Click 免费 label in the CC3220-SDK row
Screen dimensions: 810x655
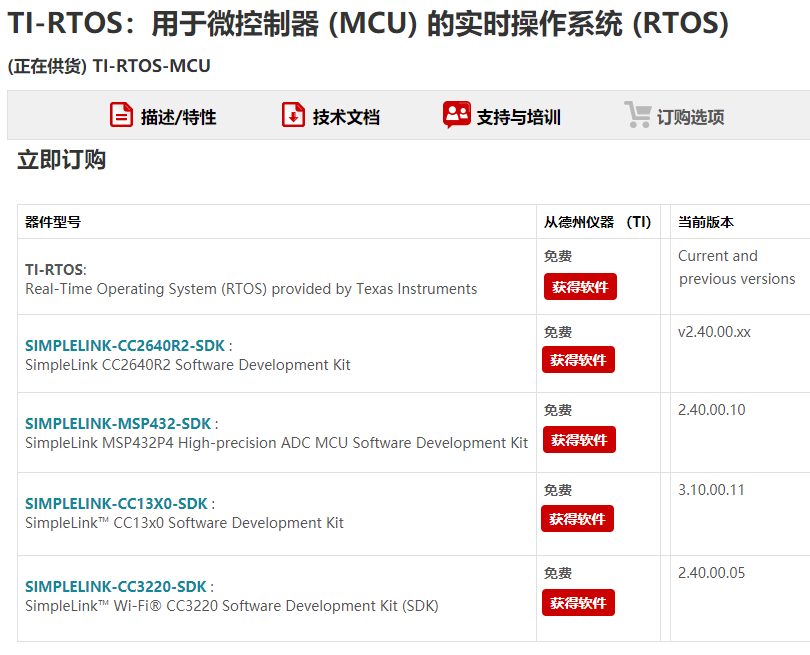558,573
